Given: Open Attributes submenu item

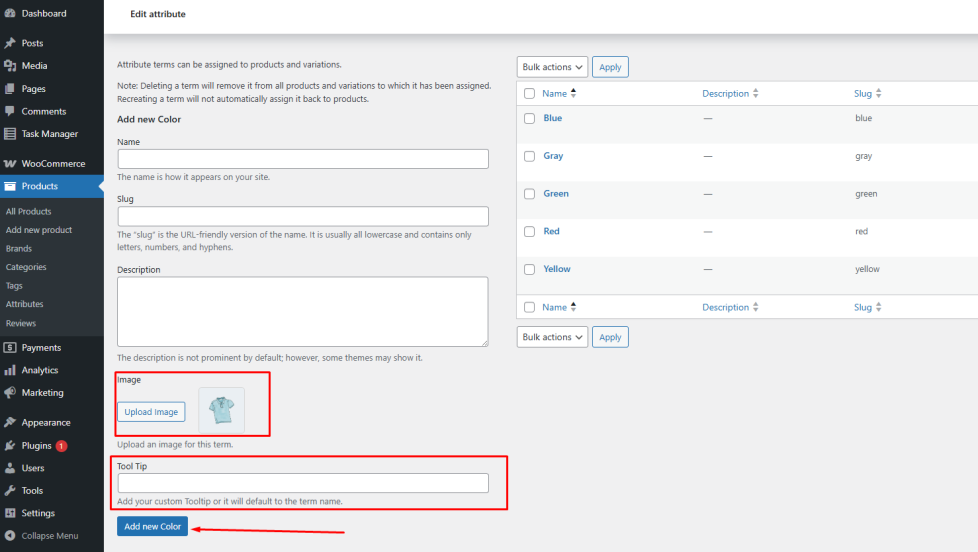Looking at the screenshot, I should [24, 304].
